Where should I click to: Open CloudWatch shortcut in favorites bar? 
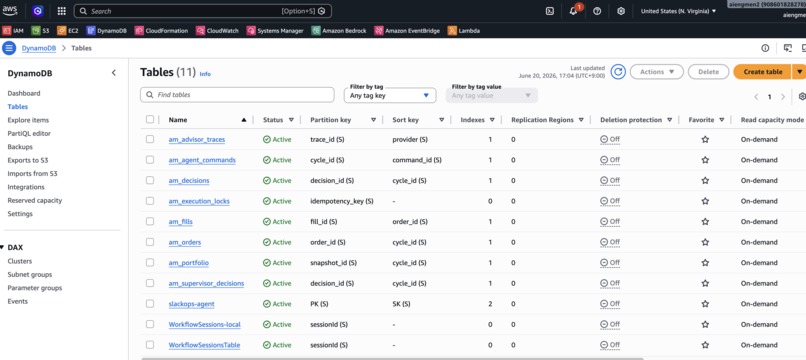click(217, 31)
